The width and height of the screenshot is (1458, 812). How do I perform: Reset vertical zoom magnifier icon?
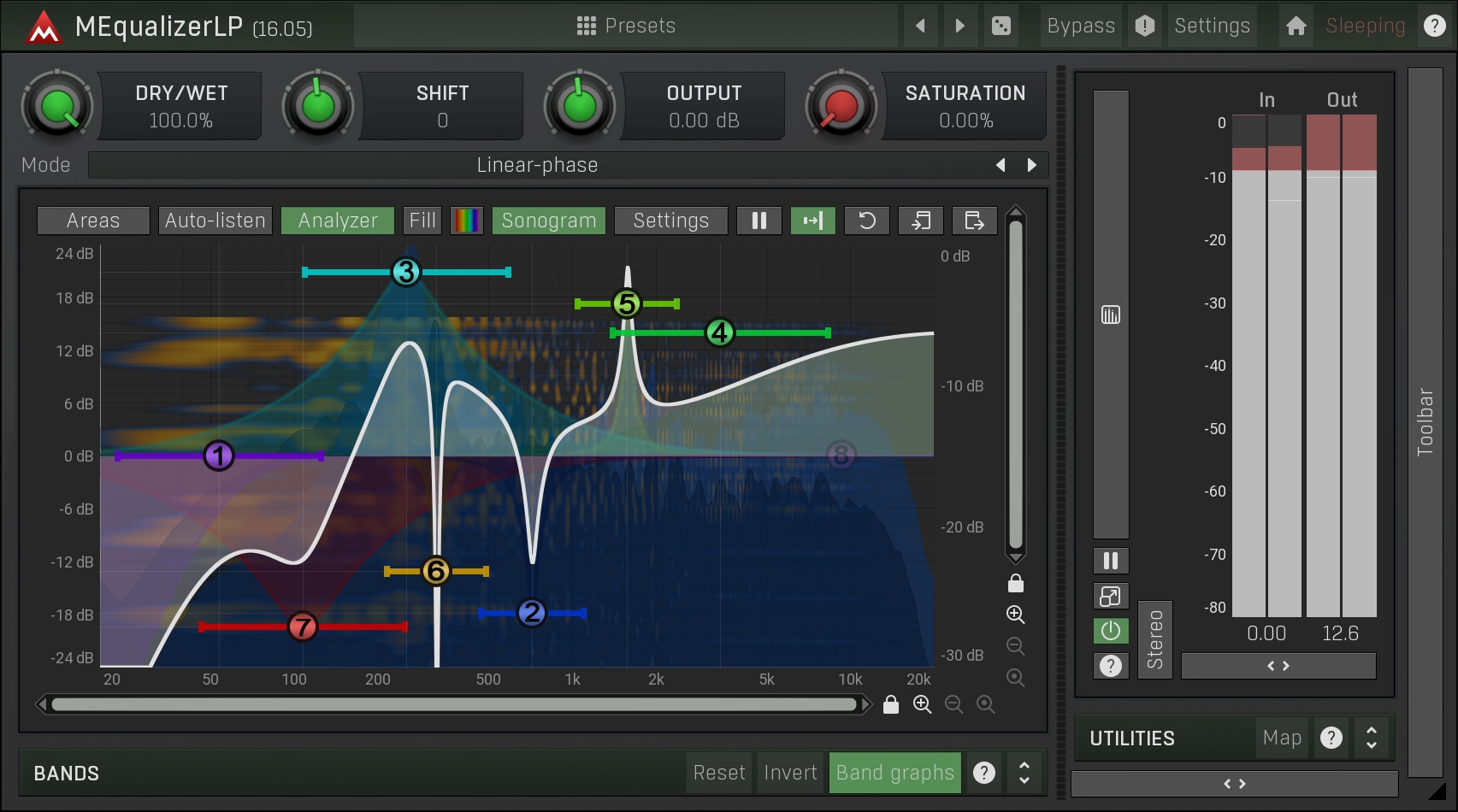click(1015, 678)
